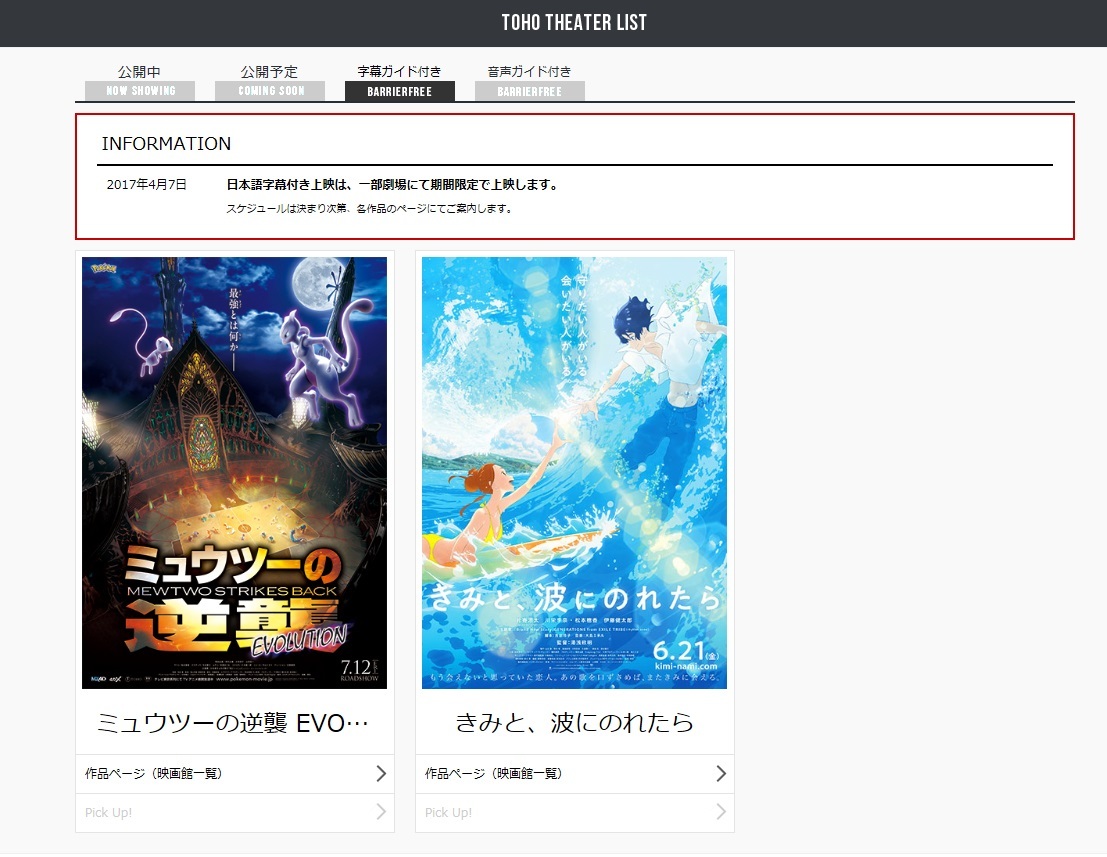Click the ミュウツーの逆襲 EVO… title

pyautogui.click(x=233, y=723)
